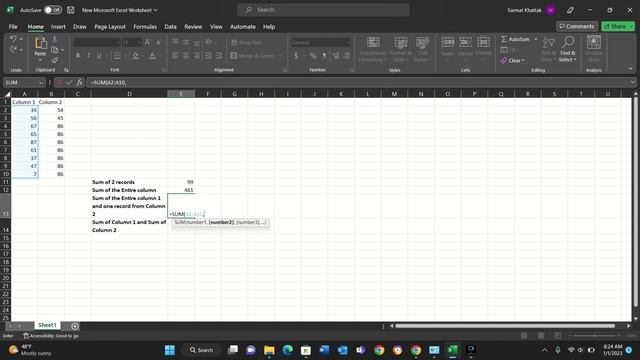The width and height of the screenshot is (640, 360).
Task: Toggle Italic formatting
Action: (x=88, y=56)
